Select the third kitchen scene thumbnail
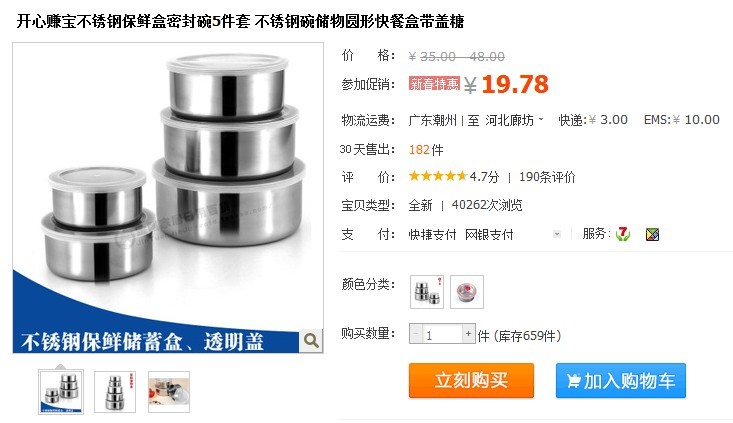 click(x=169, y=392)
